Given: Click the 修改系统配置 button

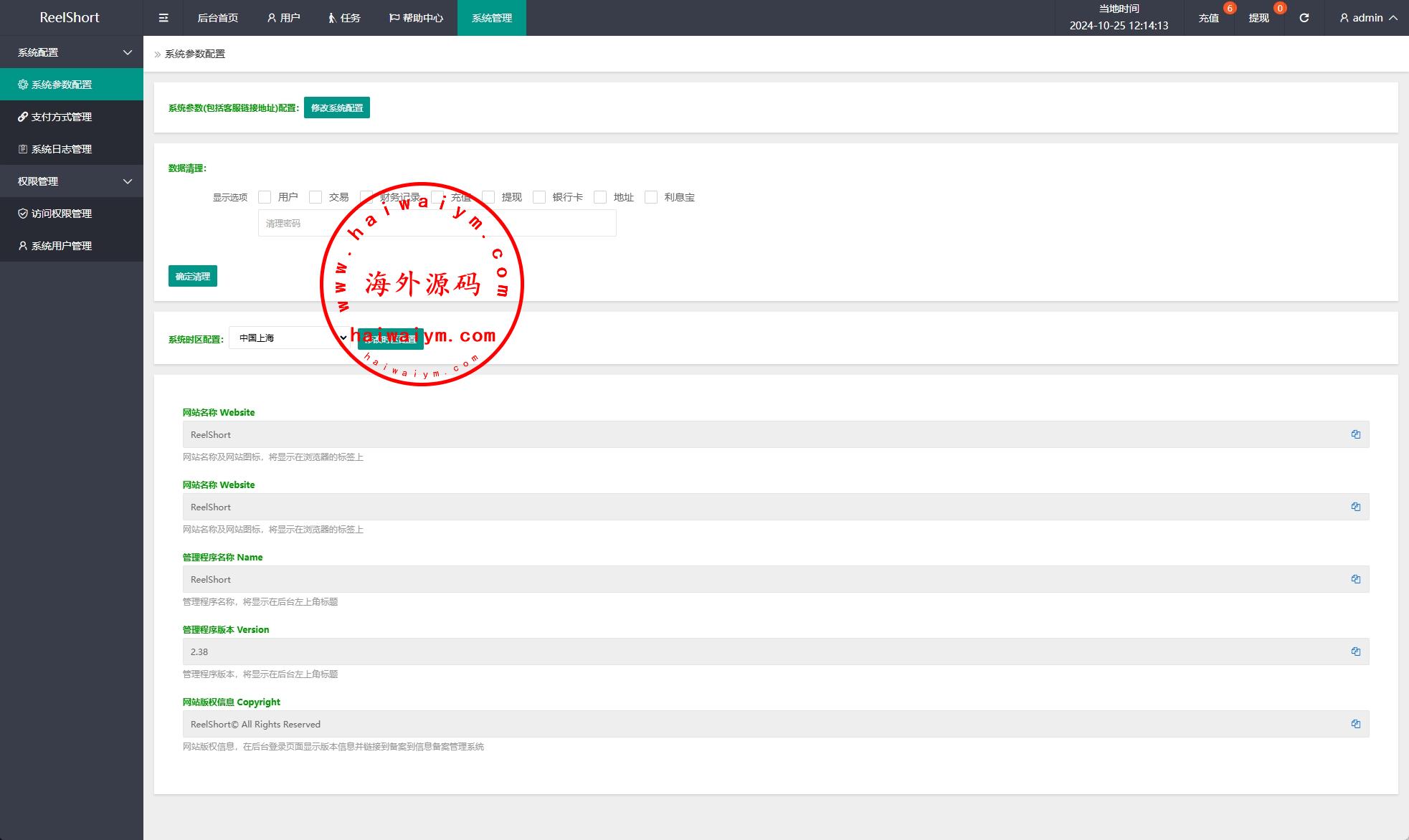Looking at the screenshot, I should (x=336, y=108).
